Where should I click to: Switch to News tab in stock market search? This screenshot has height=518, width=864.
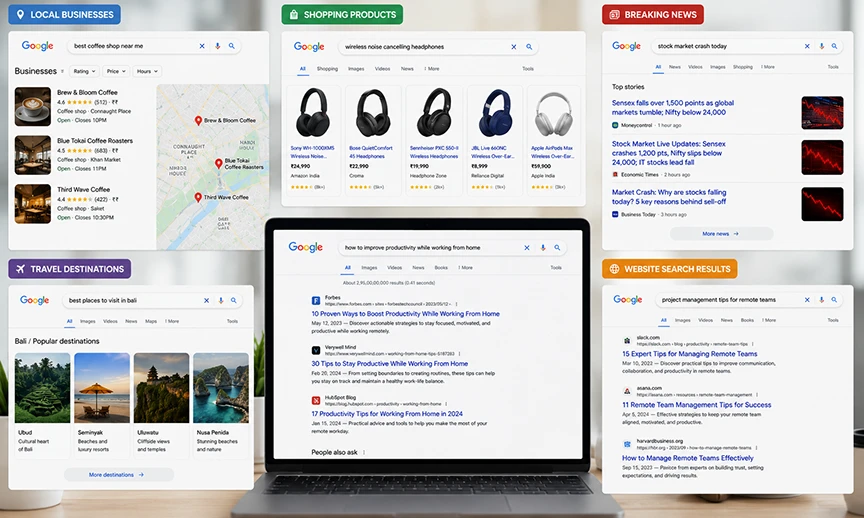coord(675,67)
